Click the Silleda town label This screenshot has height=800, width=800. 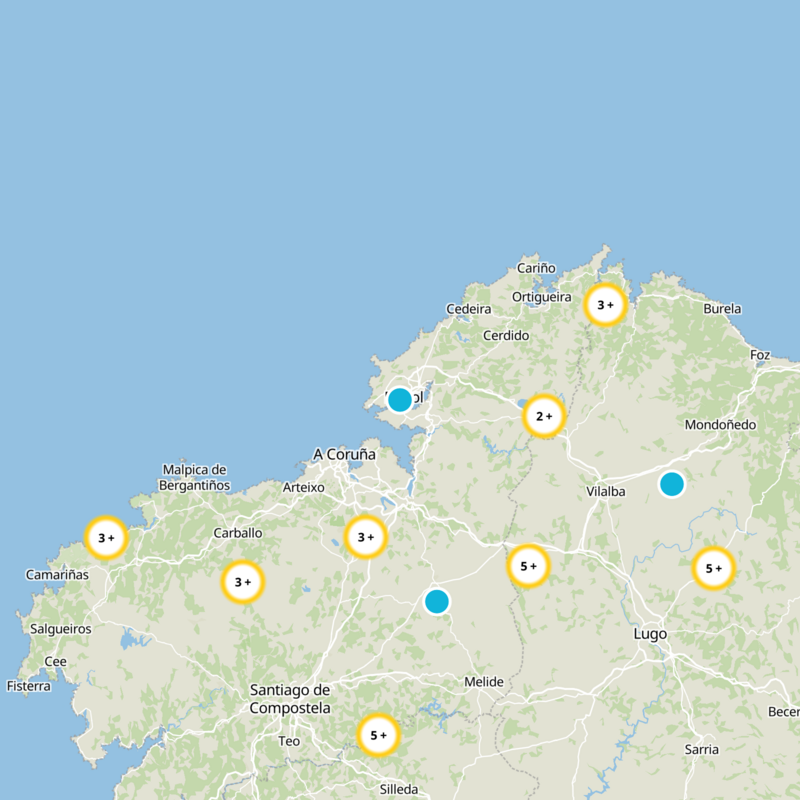click(399, 789)
